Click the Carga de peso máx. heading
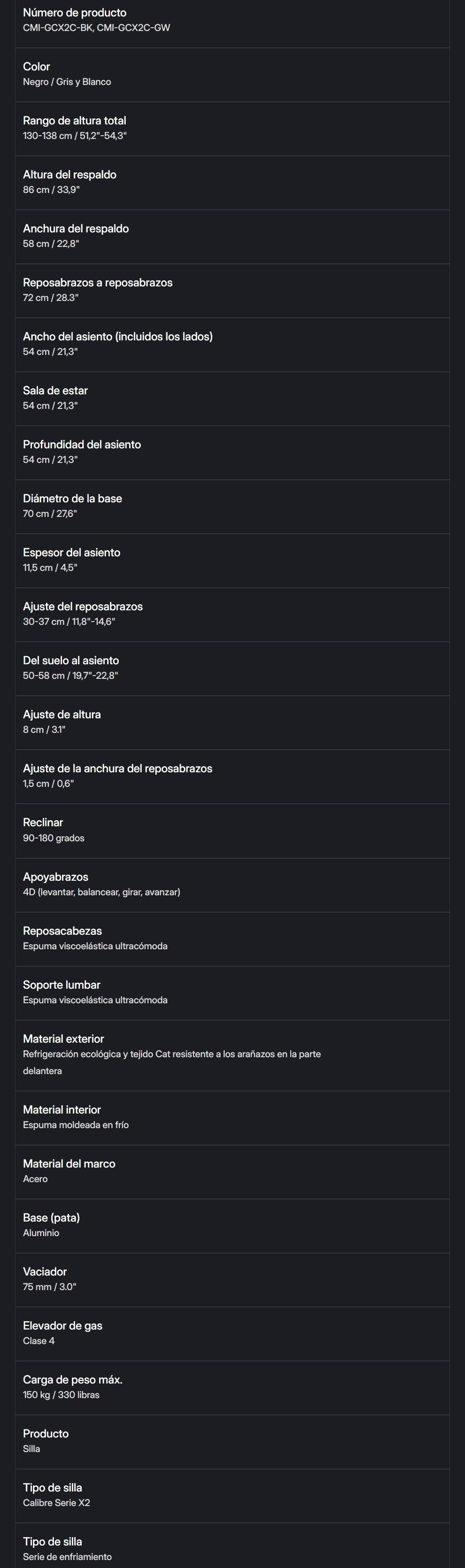Viewport: 465px width, 1568px height. 72,1380
